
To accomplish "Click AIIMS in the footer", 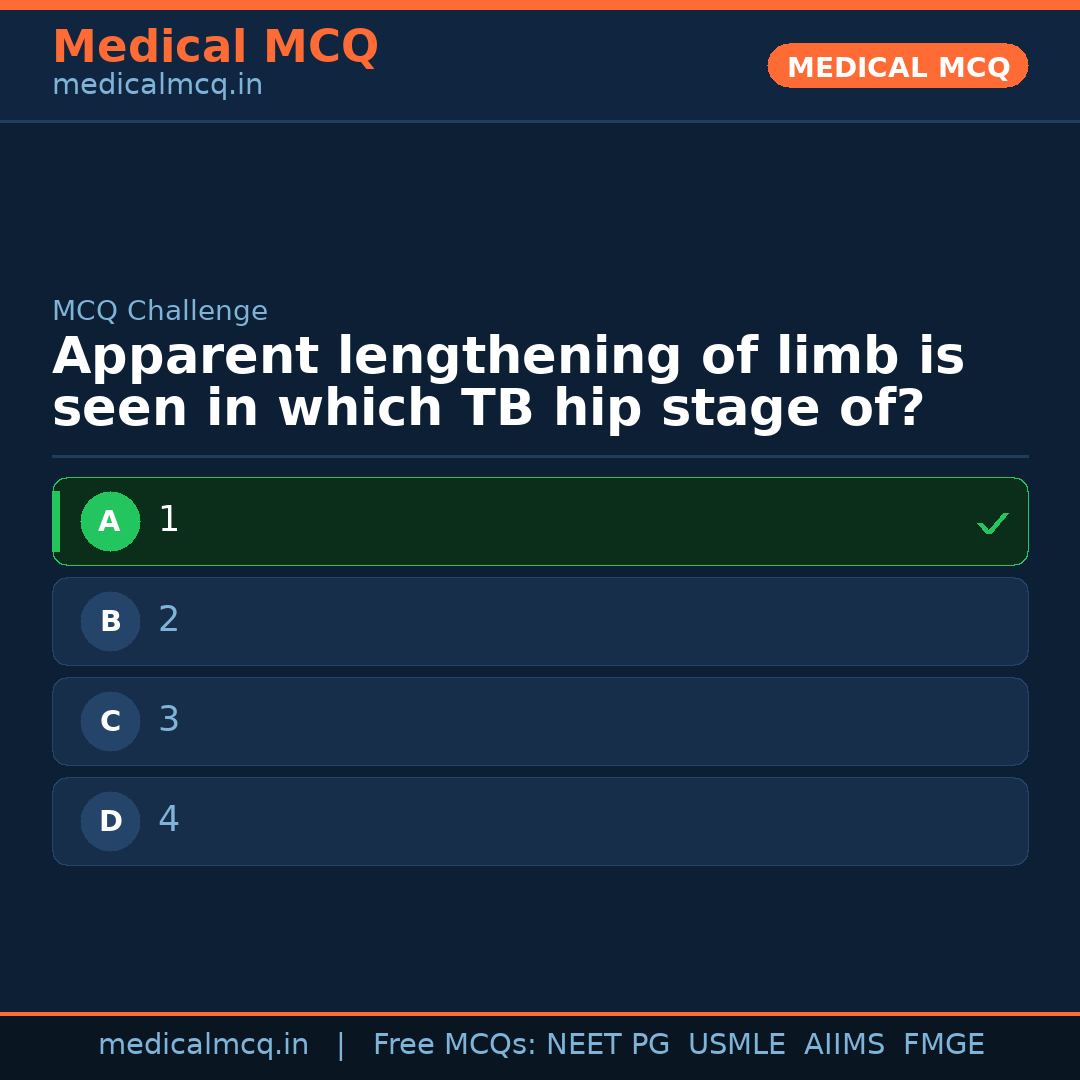I will click(844, 1045).
